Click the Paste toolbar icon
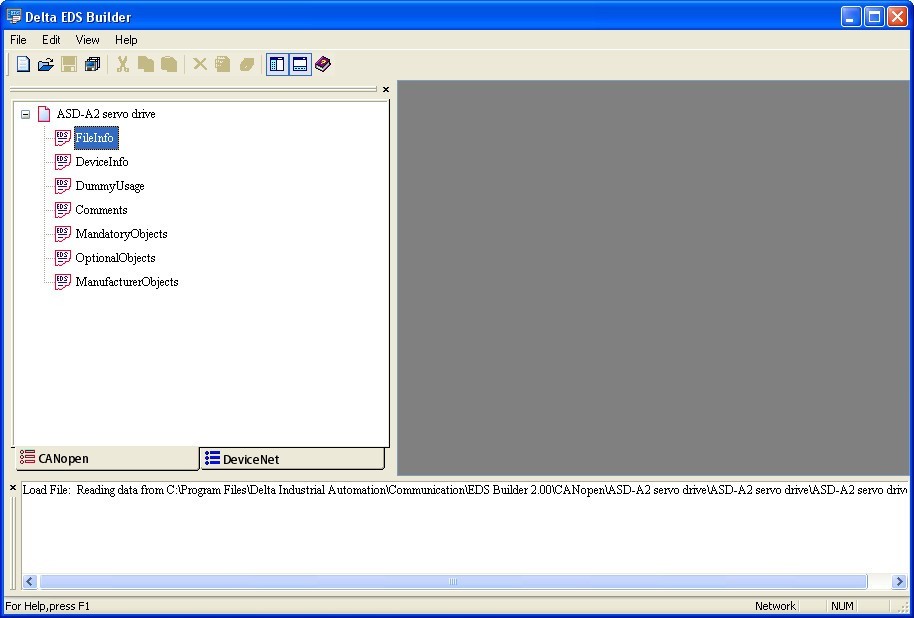The image size is (914, 618). click(168, 64)
